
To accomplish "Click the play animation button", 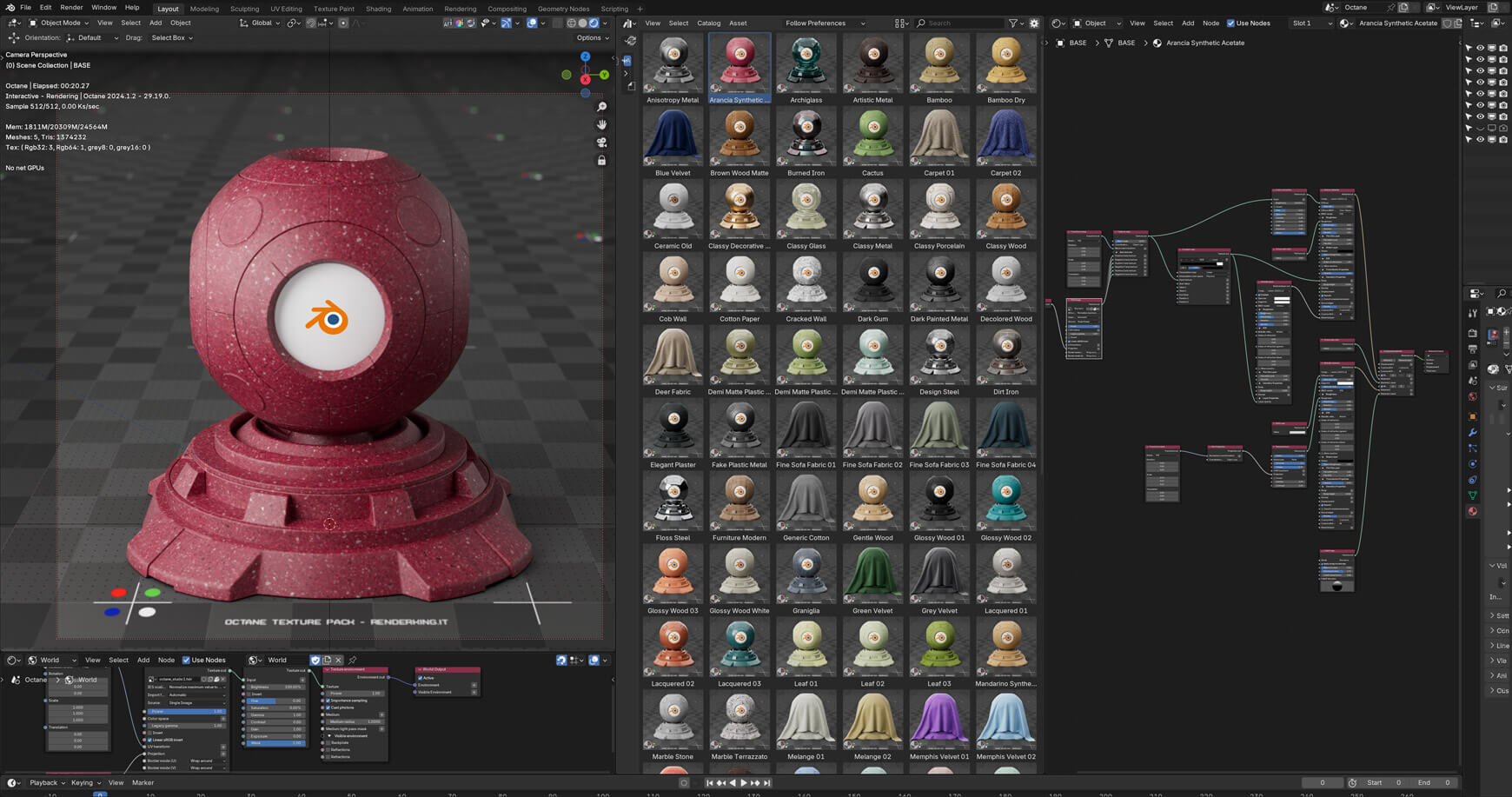I will 743,783.
